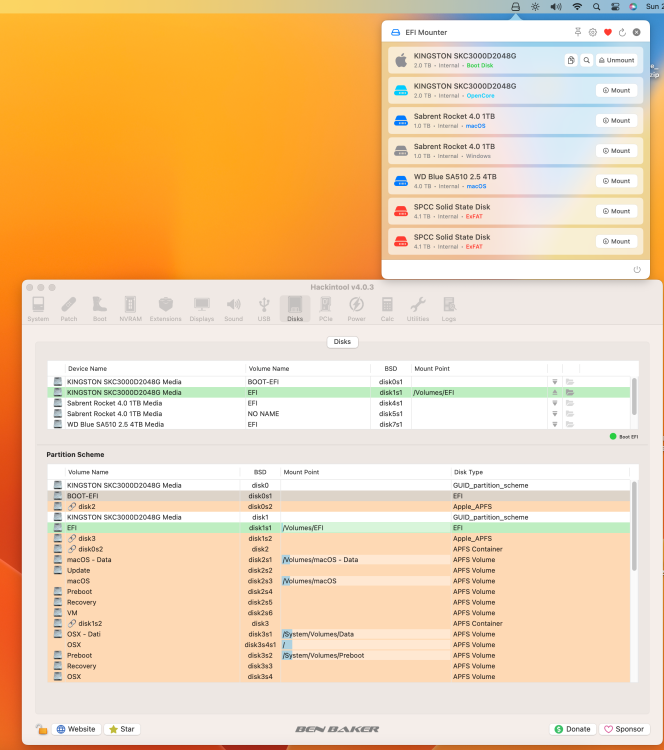Open the Utilities tab in Hackintool
Screen dimensions: 664x750
(418, 309)
